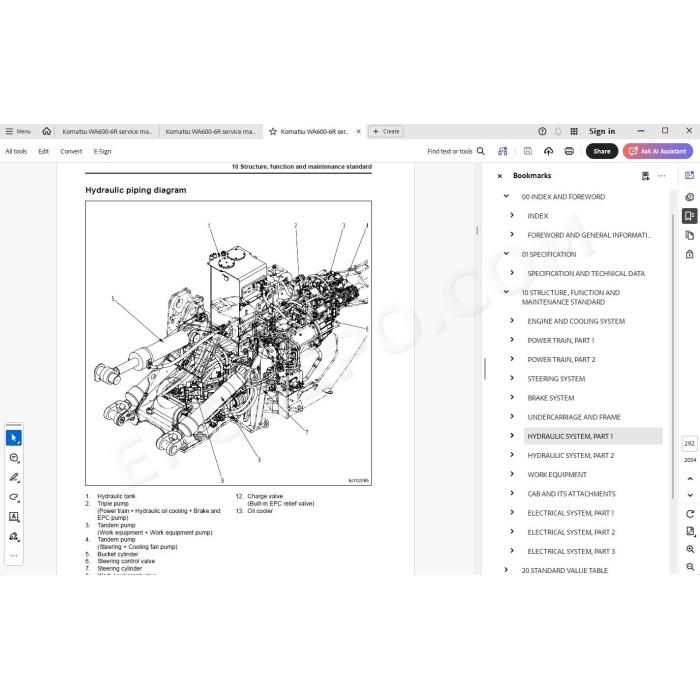The width and height of the screenshot is (700, 700).
Task: Click the Print icon in the toolbar
Action: click(x=569, y=151)
